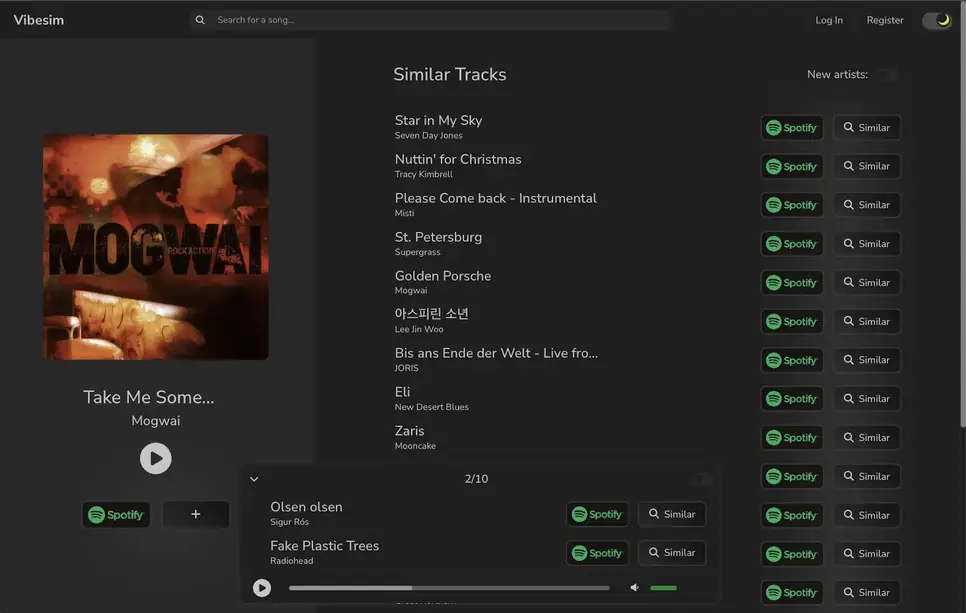Find tracks similar to Golden Porsche
966x613 pixels.
click(867, 283)
